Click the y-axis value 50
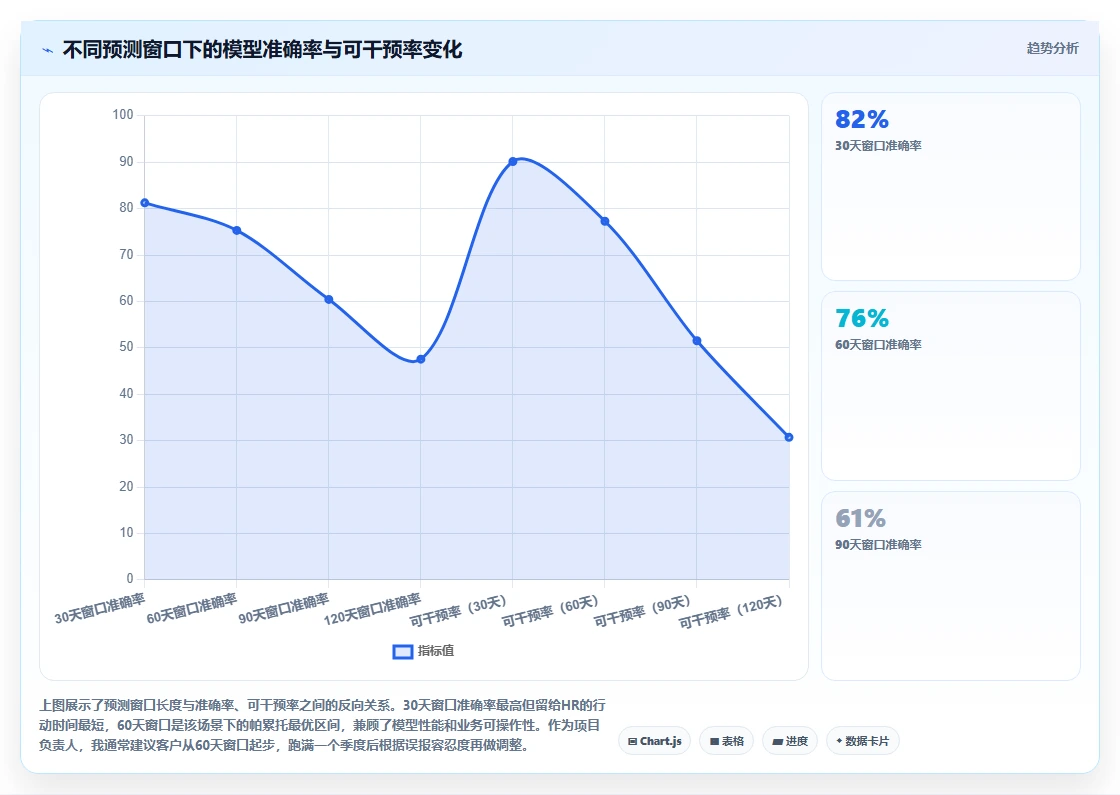Viewport: 1120px width, 795px height. [x=126, y=347]
